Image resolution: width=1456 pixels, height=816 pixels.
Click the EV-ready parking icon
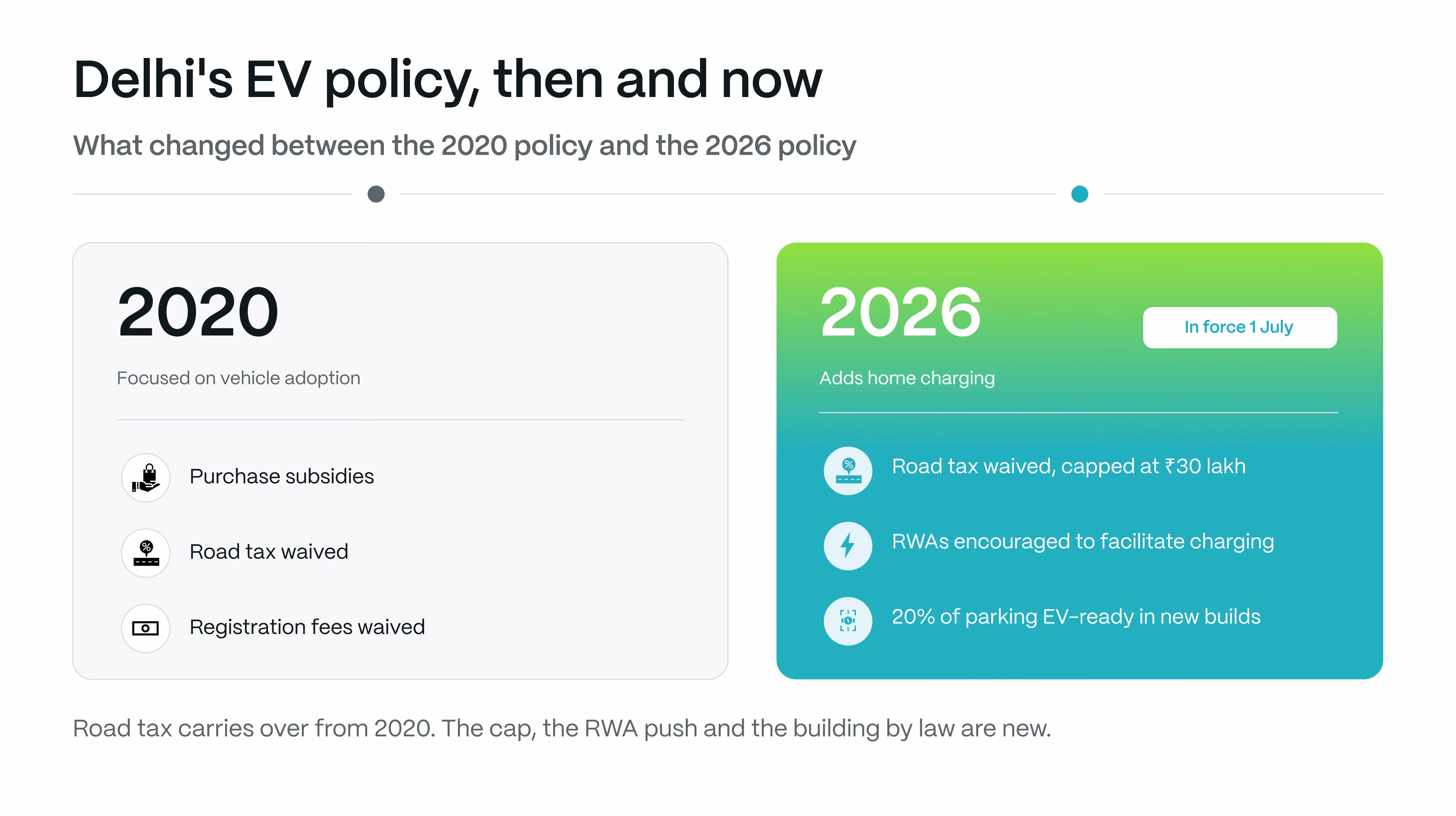click(848, 621)
